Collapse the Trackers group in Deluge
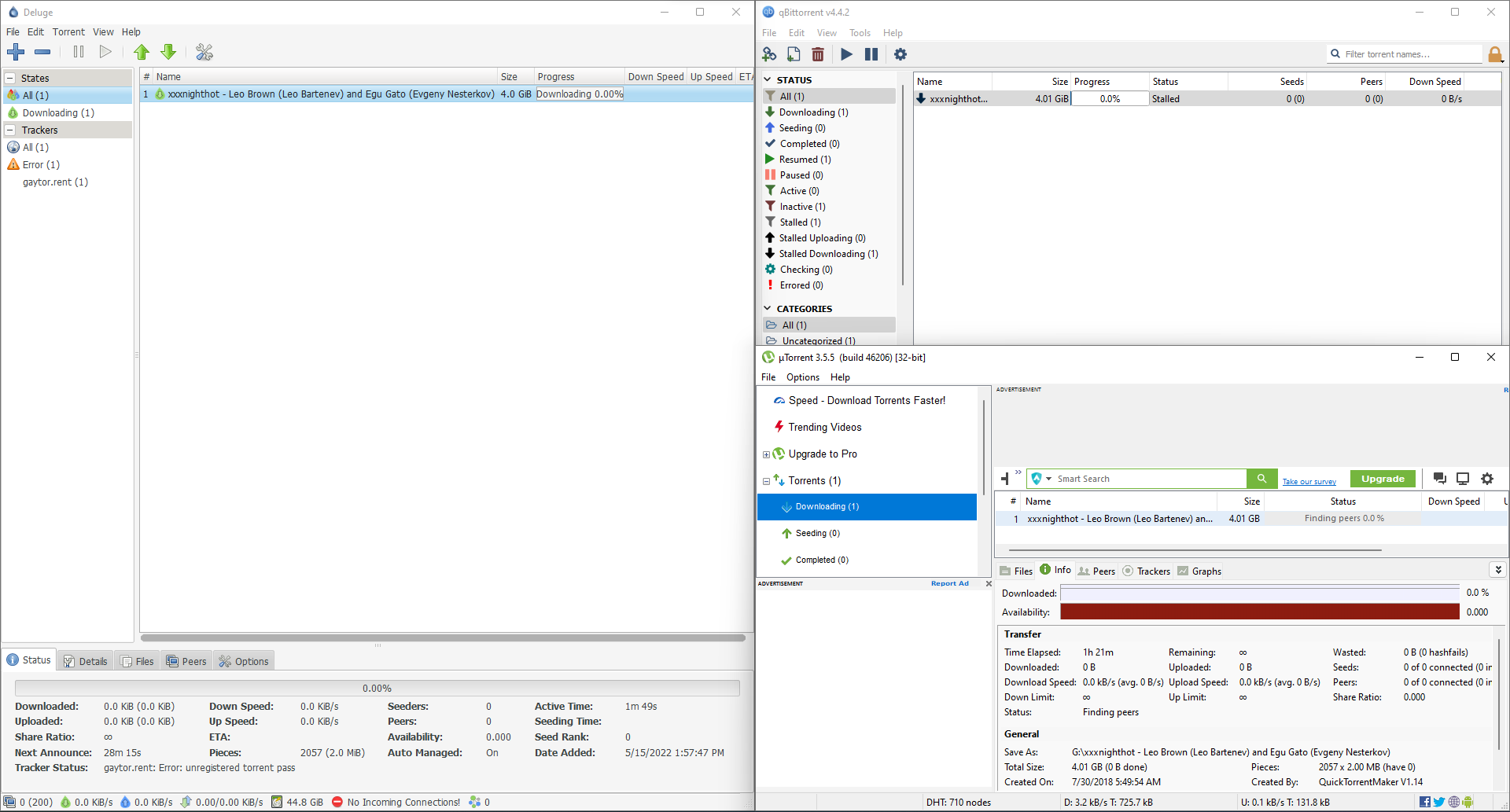The width and height of the screenshot is (1510, 812). [x=10, y=130]
